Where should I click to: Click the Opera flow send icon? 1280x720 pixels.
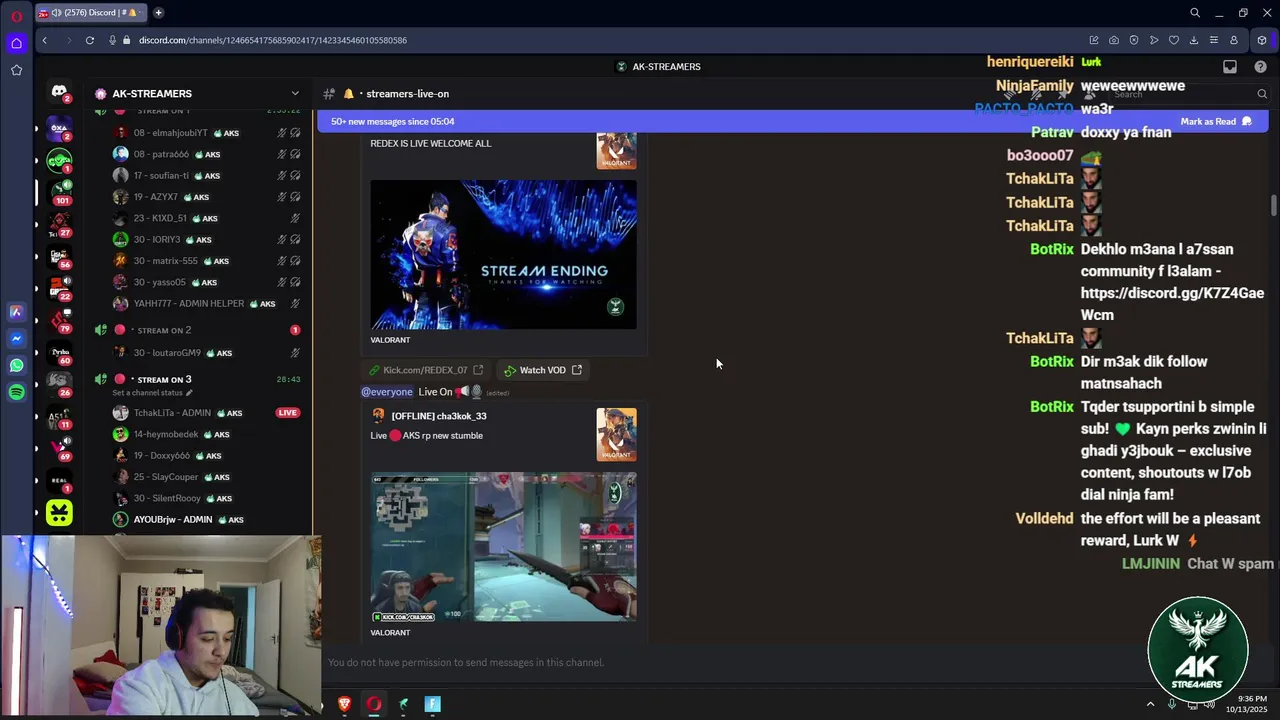click(1154, 40)
